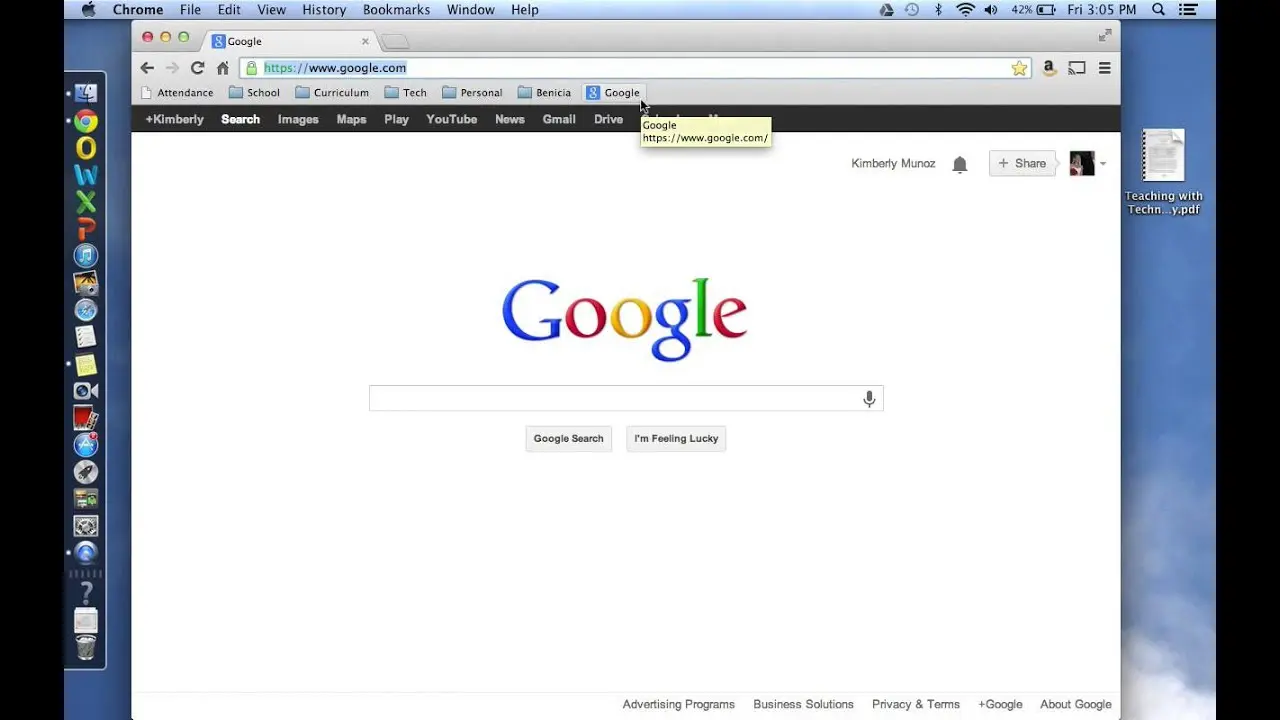Click the Amazon icon next to the omnibox
The height and width of the screenshot is (720, 1280).
point(1048,68)
